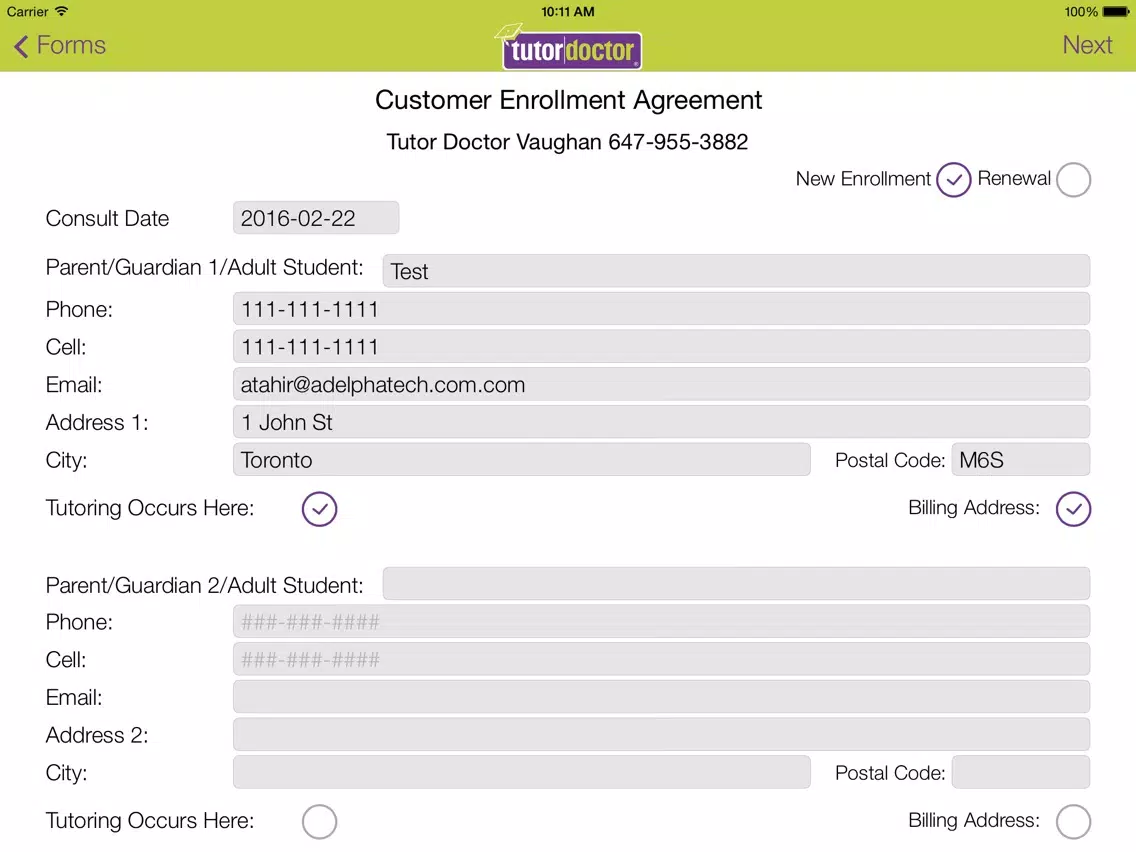Focus the Guardian 2 Cell field

tap(661, 659)
